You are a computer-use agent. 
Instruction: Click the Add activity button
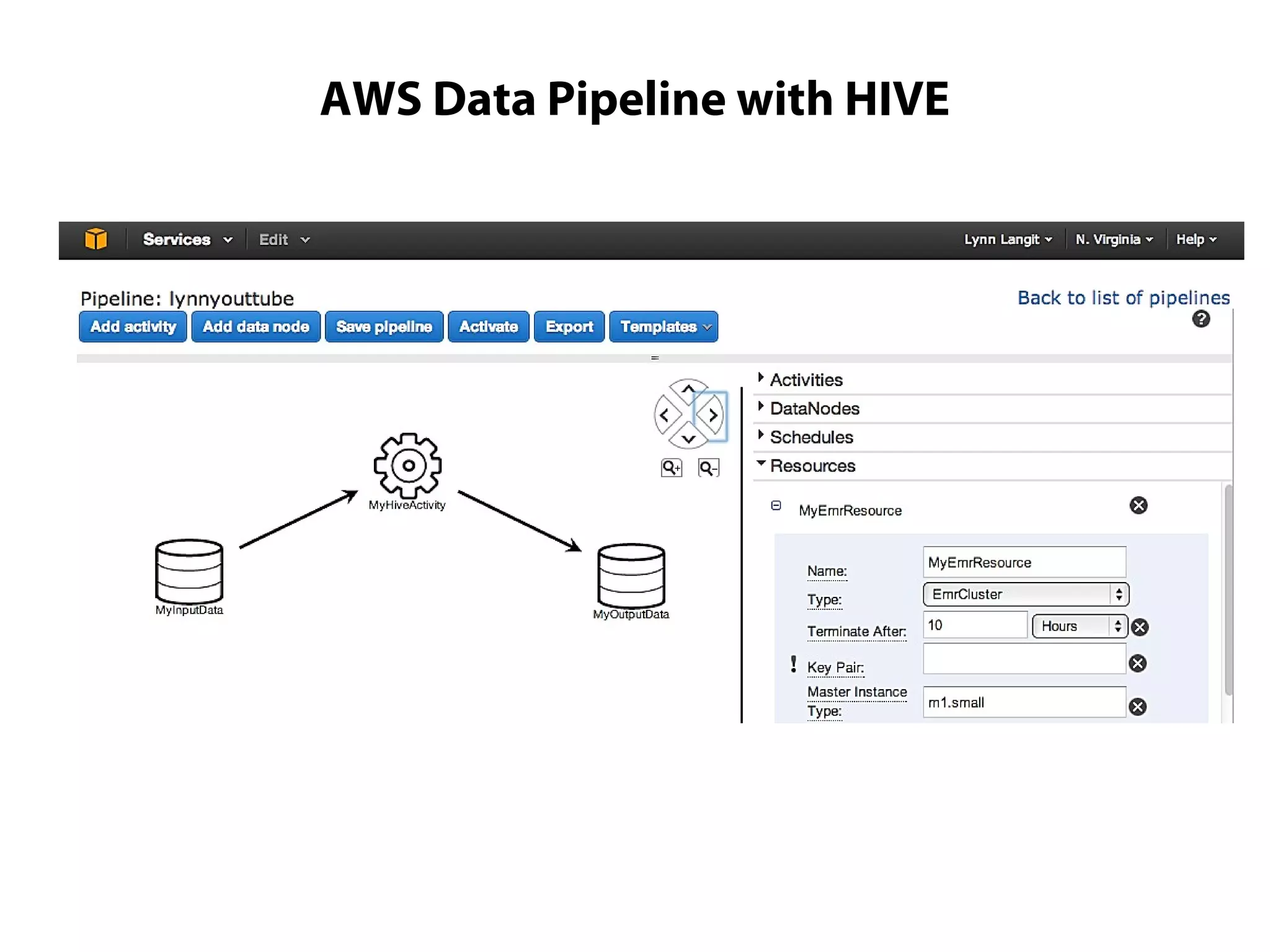click(133, 327)
